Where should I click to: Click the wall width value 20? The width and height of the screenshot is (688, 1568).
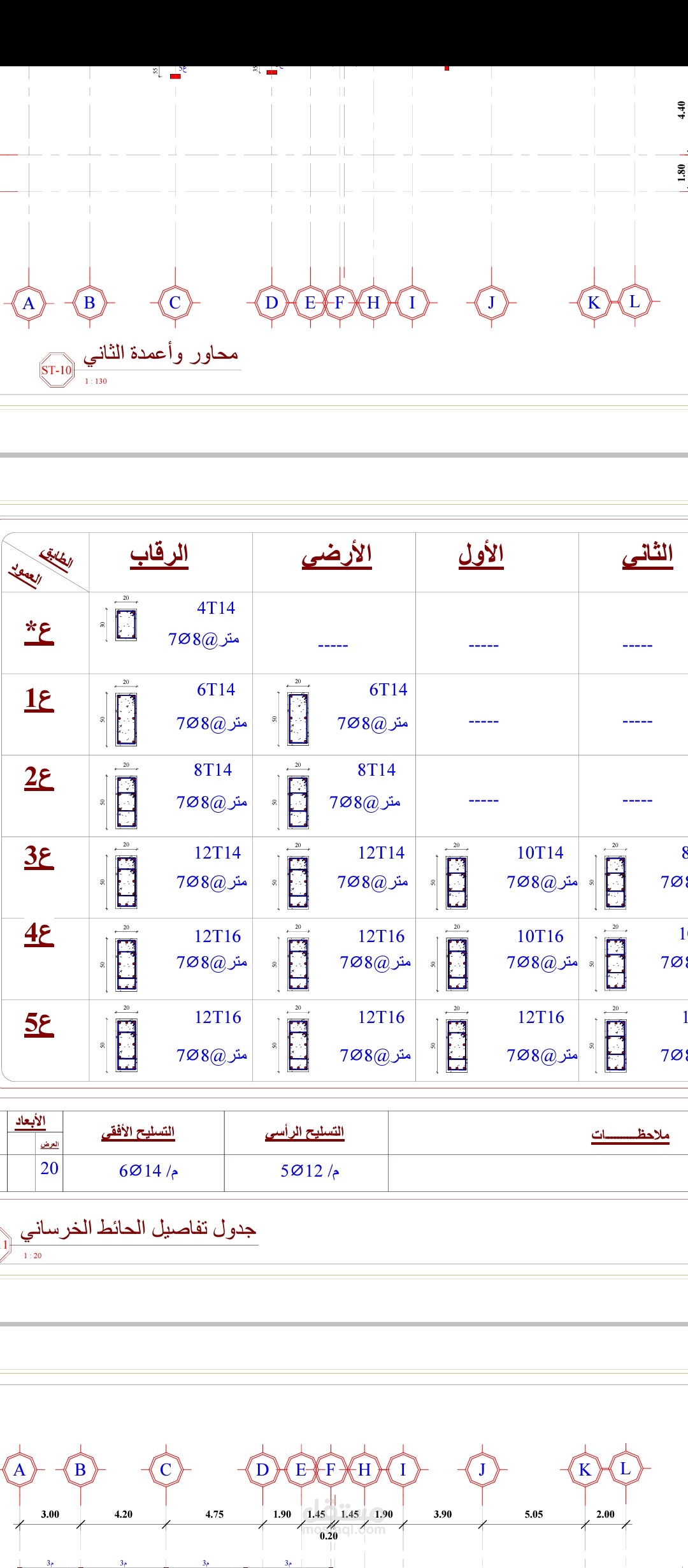49,1168
